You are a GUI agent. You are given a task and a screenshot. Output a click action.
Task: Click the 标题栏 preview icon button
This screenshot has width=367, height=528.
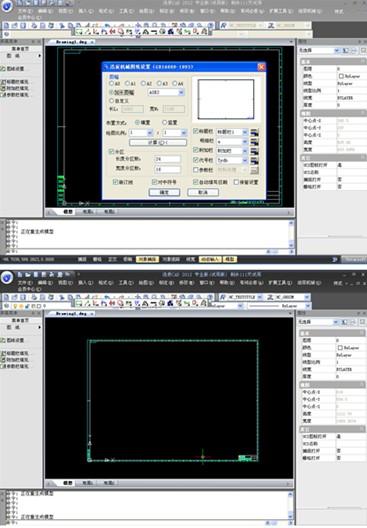[x=255, y=132]
